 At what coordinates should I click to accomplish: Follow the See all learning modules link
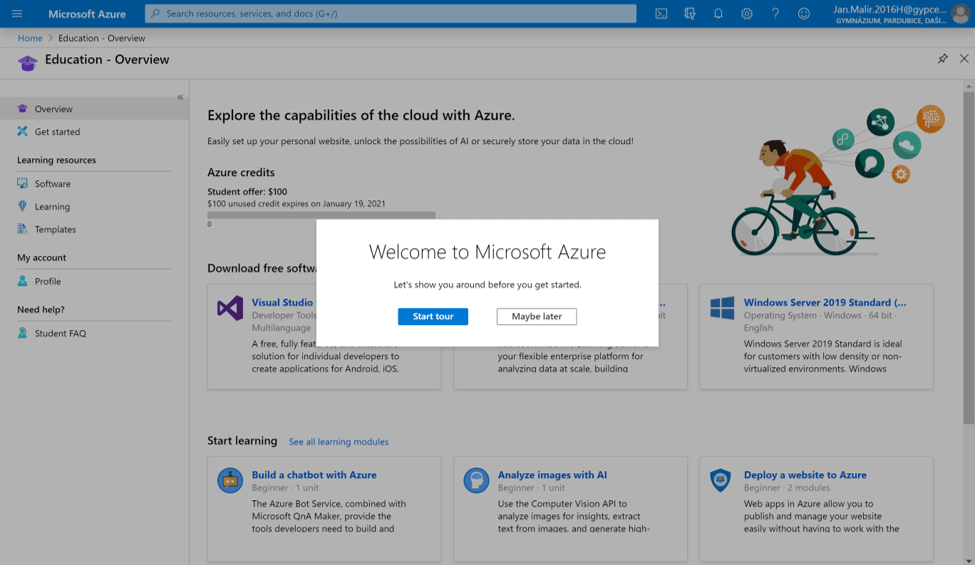[x=338, y=442]
